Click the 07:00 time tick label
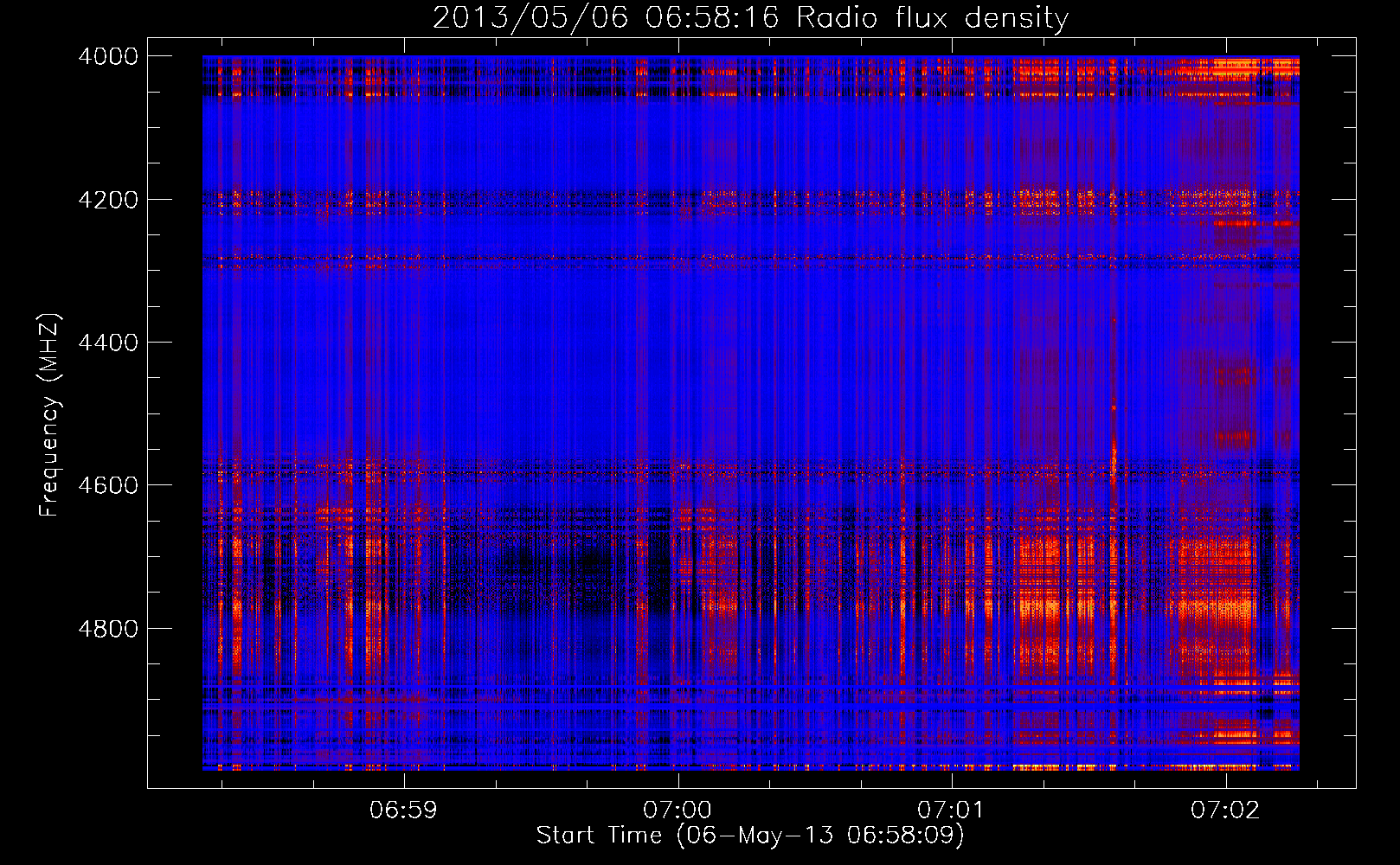Image resolution: width=1400 pixels, height=865 pixels. click(678, 810)
